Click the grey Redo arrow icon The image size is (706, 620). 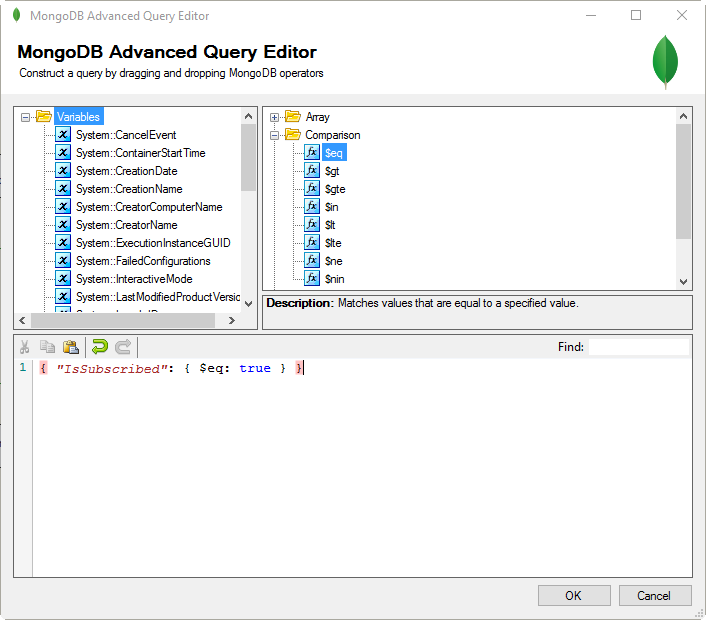point(123,347)
